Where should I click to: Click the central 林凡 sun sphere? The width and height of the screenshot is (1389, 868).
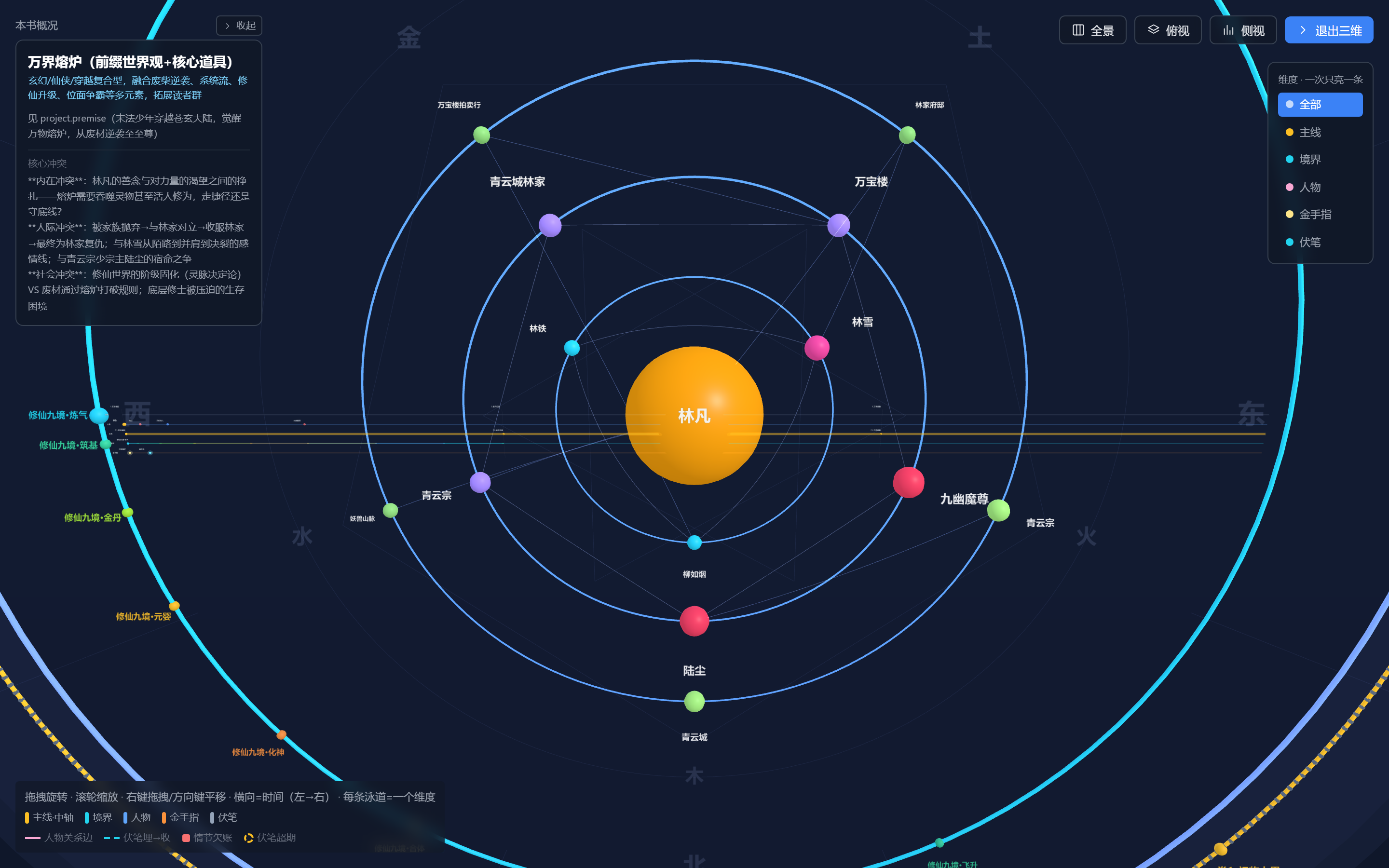tap(694, 415)
